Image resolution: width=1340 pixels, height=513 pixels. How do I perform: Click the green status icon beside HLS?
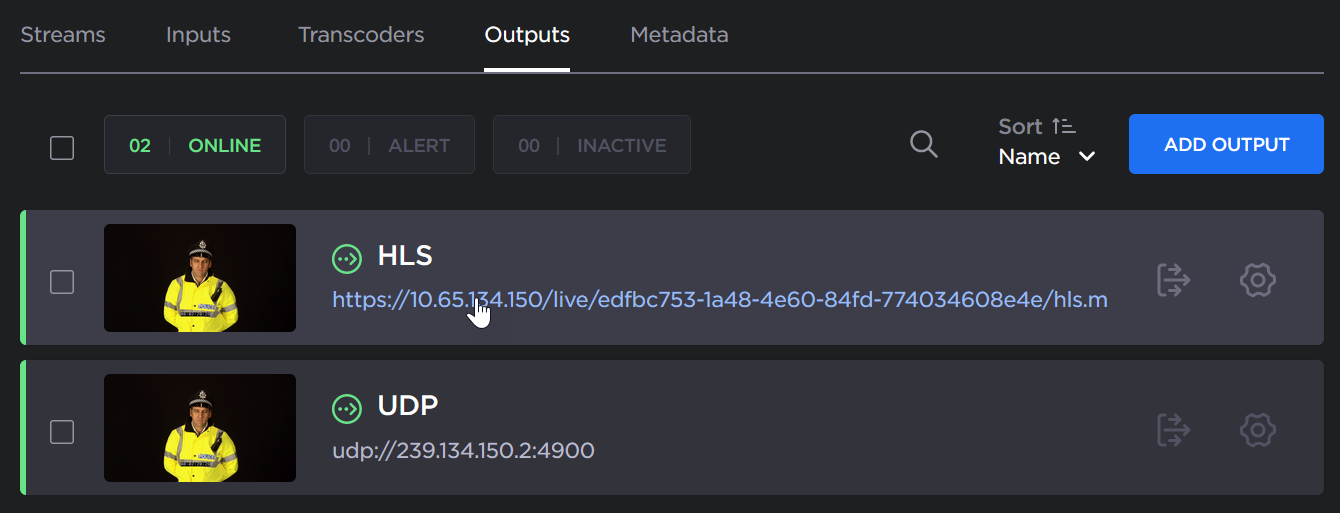347,258
